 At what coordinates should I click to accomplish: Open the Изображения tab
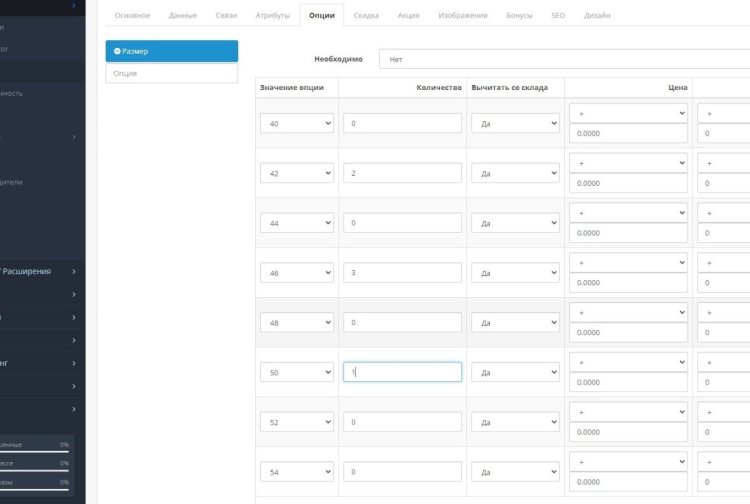tap(463, 16)
